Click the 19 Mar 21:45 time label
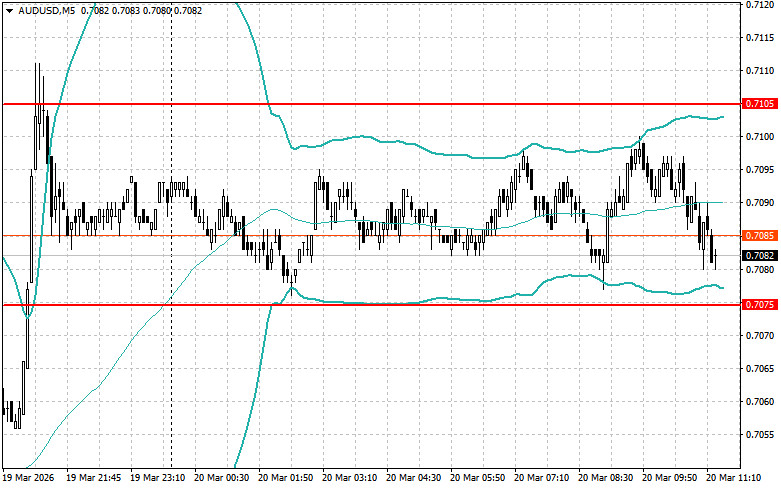The width and height of the screenshot is (781, 489). tap(94, 478)
